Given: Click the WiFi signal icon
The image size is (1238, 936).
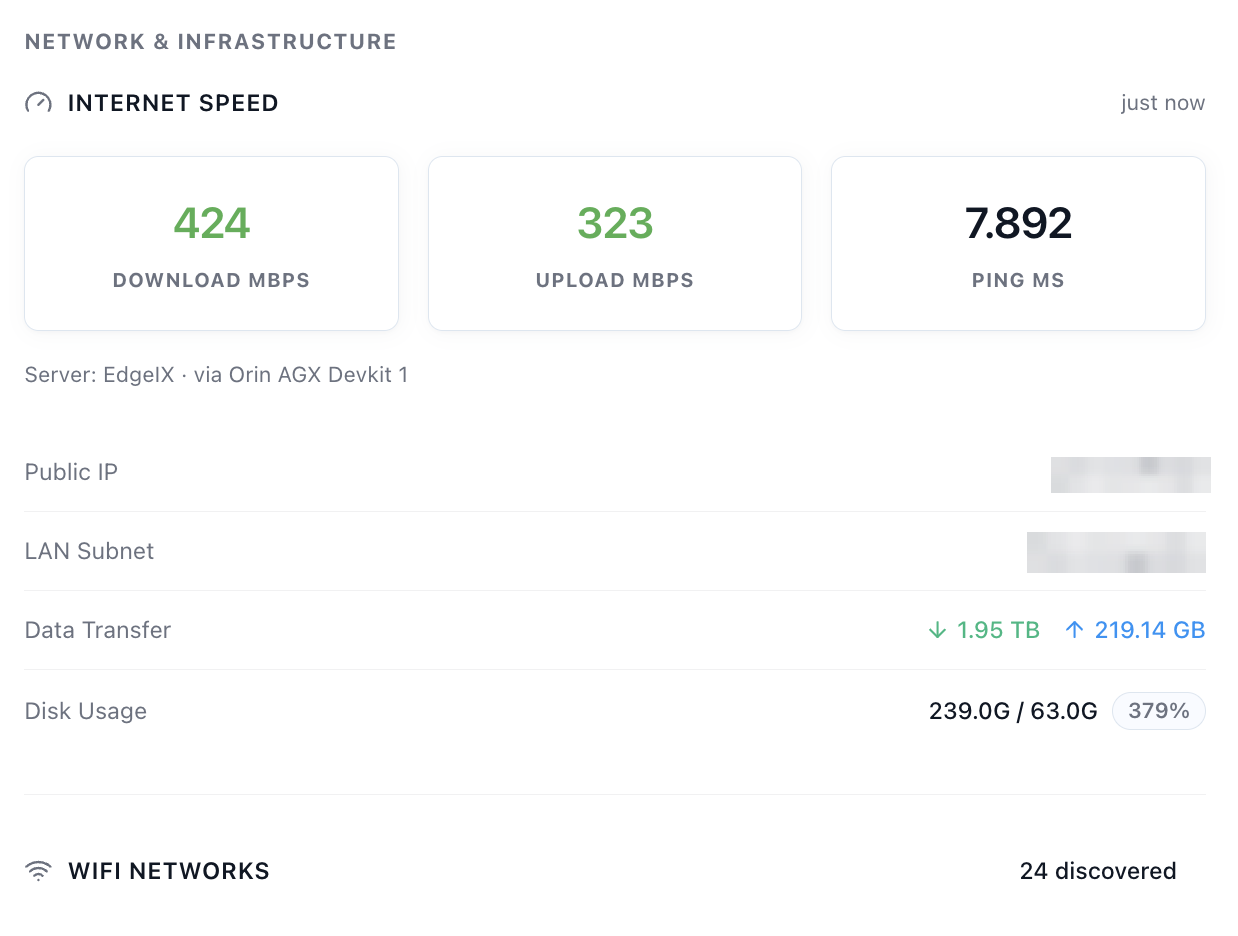Looking at the screenshot, I should pos(39,871).
